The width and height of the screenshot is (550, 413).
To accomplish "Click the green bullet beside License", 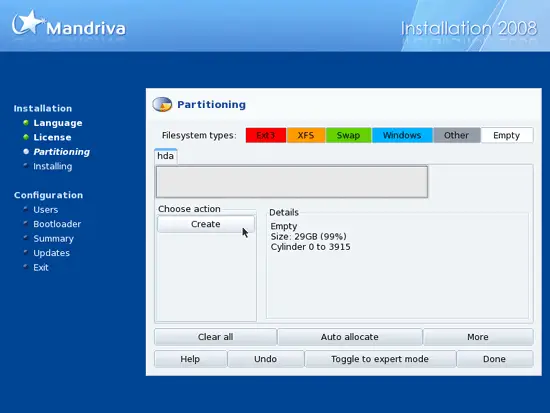I will (x=26, y=137).
